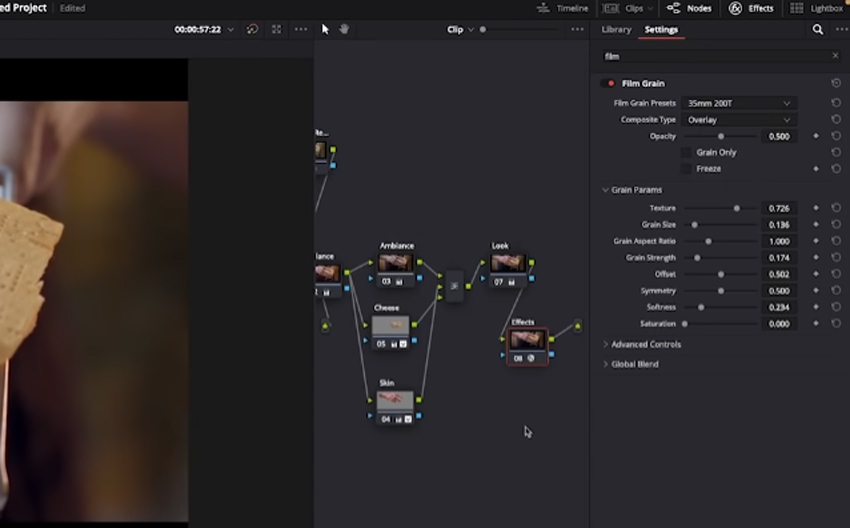Reset the entire Film Grain effect
Image resolution: width=850 pixels, height=528 pixels.
(x=836, y=83)
